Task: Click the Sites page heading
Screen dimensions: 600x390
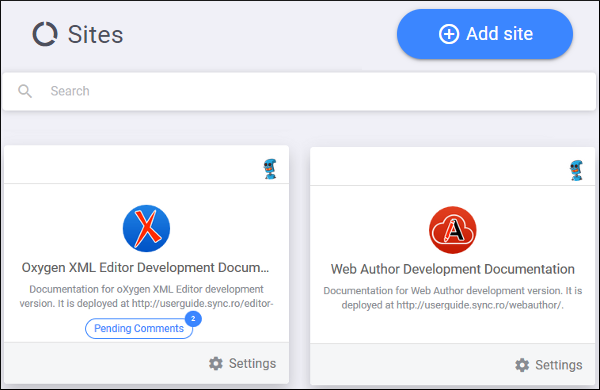Action: [95, 34]
